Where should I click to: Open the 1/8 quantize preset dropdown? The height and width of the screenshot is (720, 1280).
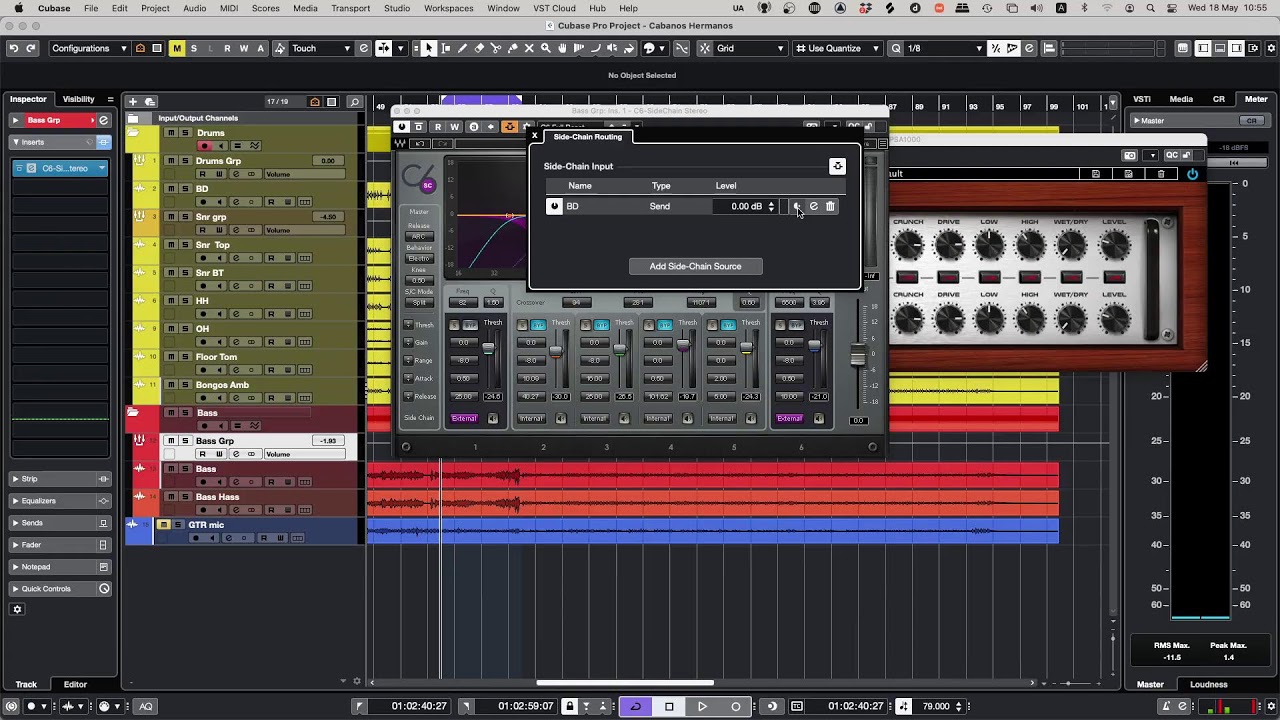(945, 48)
